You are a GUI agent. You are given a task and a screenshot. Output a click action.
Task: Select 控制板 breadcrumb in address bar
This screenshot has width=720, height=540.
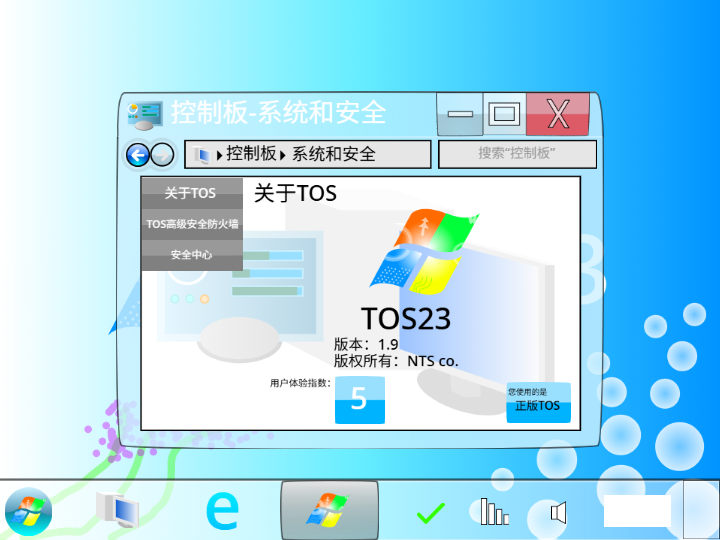[x=251, y=154]
